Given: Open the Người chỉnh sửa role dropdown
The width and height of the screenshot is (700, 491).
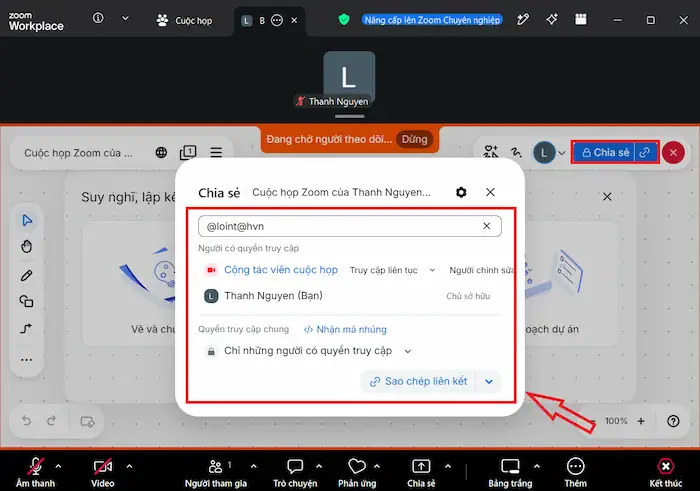Looking at the screenshot, I should click(x=481, y=270).
